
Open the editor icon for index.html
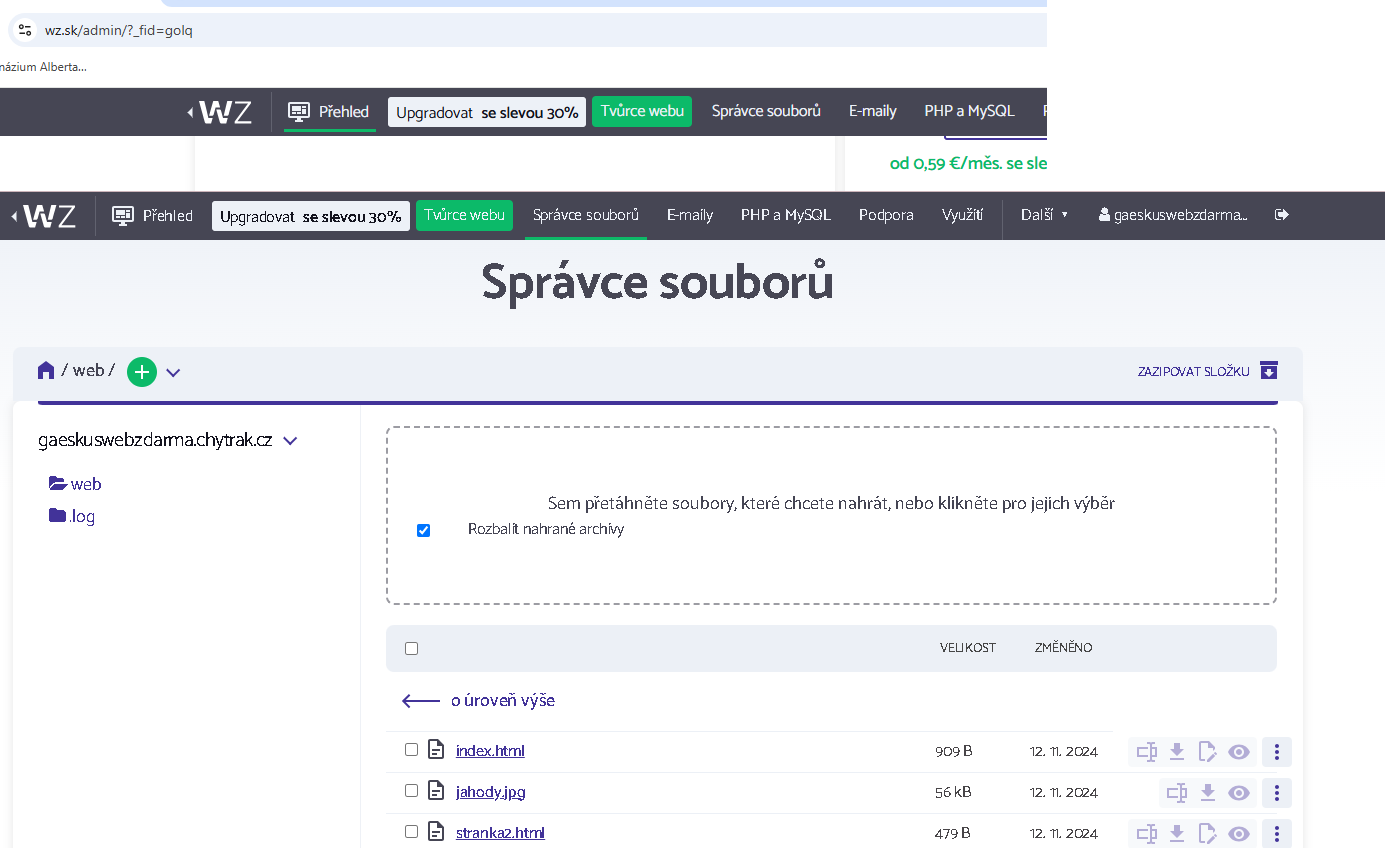pyautogui.click(x=1208, y=752)
